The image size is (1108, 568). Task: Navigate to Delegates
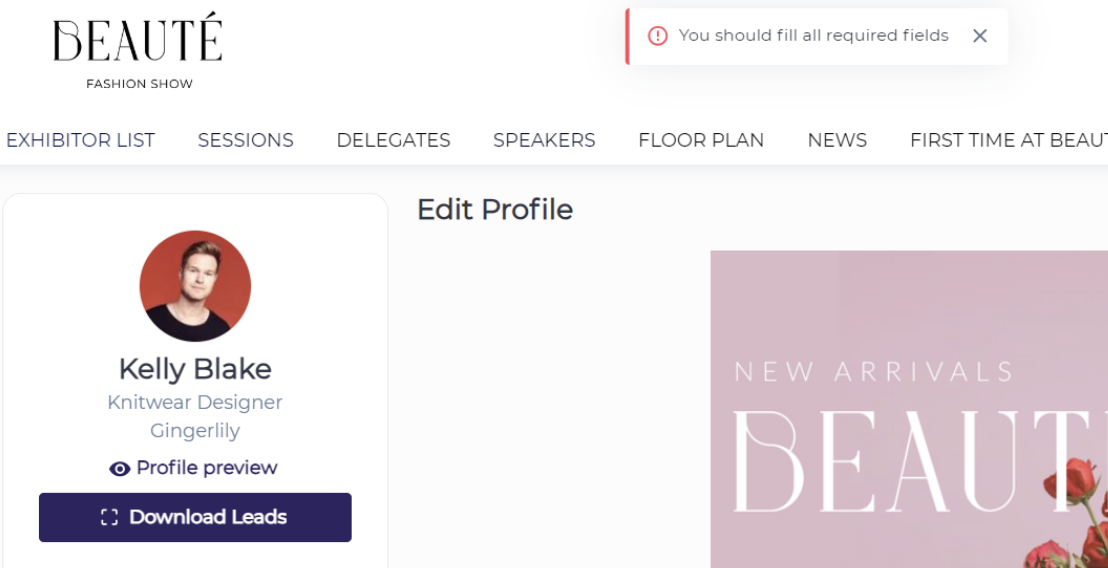(393, 140)
